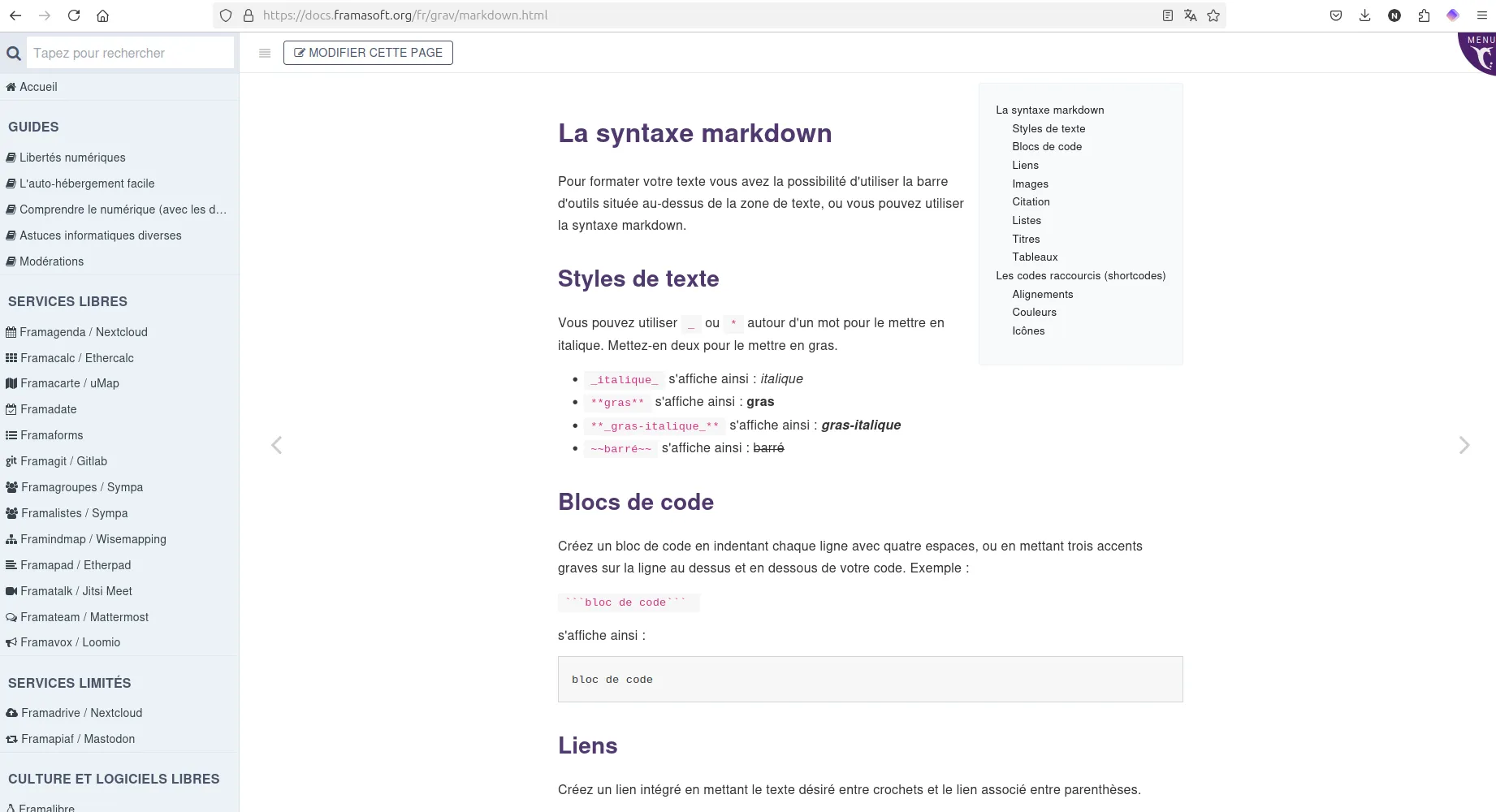Reload the page with refresh icon
The image size is (1496, 812).
coord(74,15)
